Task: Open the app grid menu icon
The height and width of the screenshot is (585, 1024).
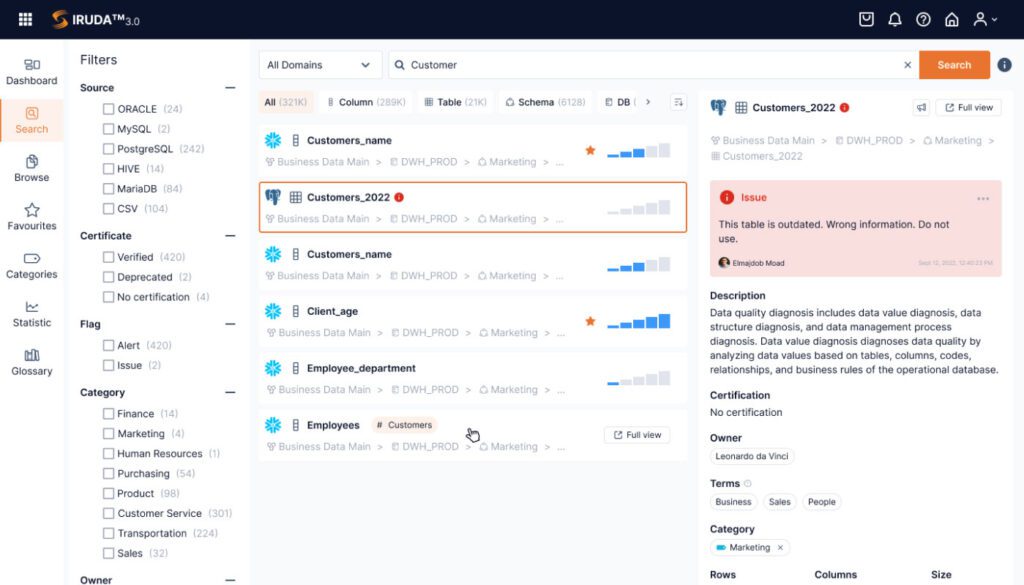Action: [25, 19]
